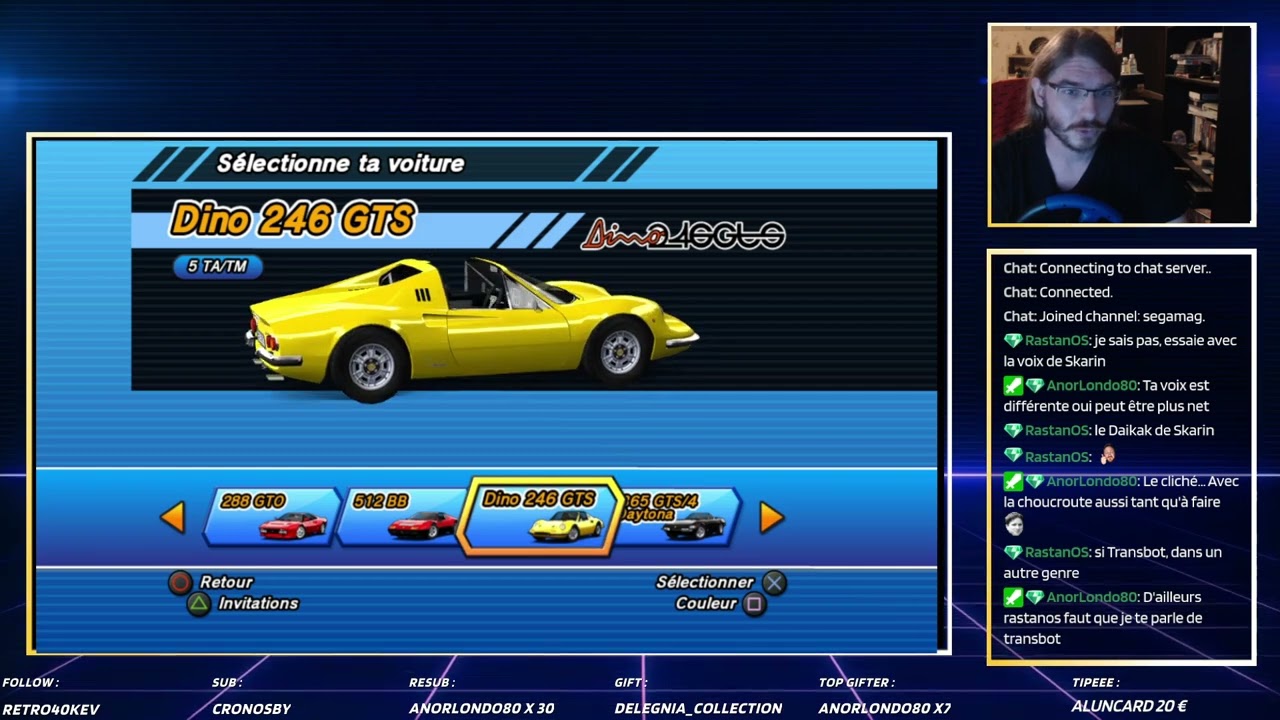Screen dimensions: 1280x720
Task: Click the red circle Retour button icon
Action: pos(180,582)
